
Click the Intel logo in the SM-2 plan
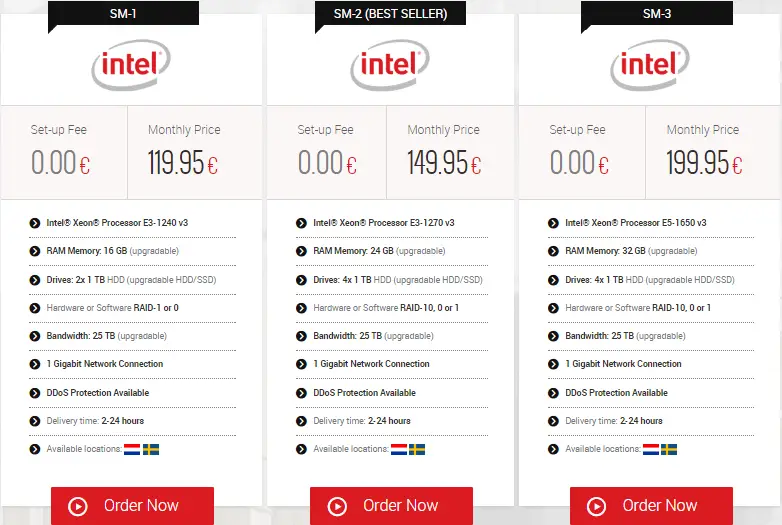(390, 65)
